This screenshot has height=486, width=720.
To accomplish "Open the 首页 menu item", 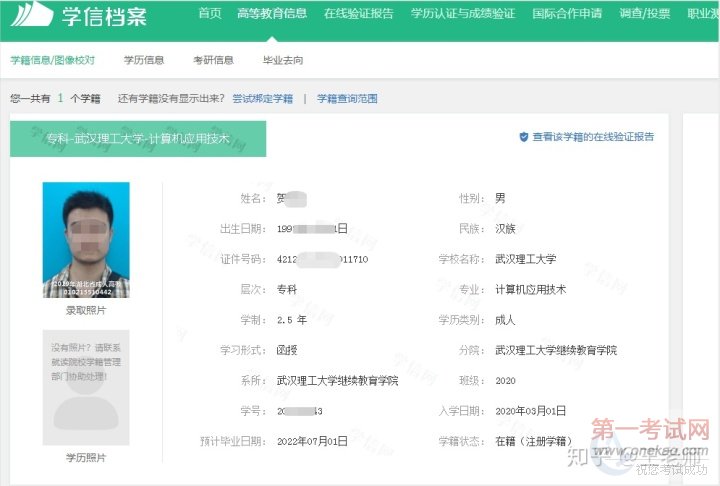I will (x=210, y=13).
